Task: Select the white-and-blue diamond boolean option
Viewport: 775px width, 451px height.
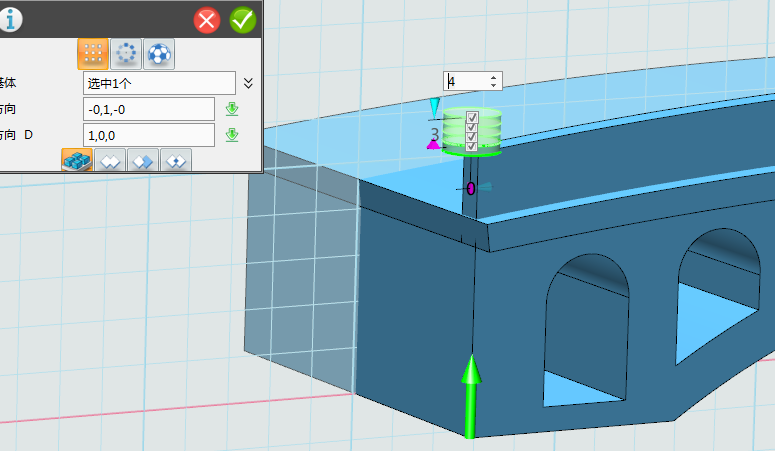Action: (143, 160)
